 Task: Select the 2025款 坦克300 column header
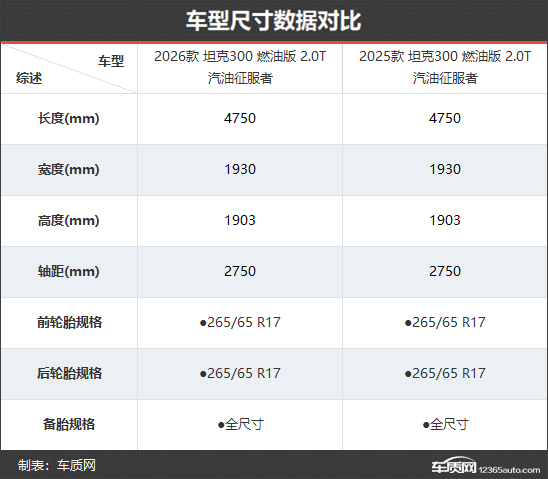[445, 67]
